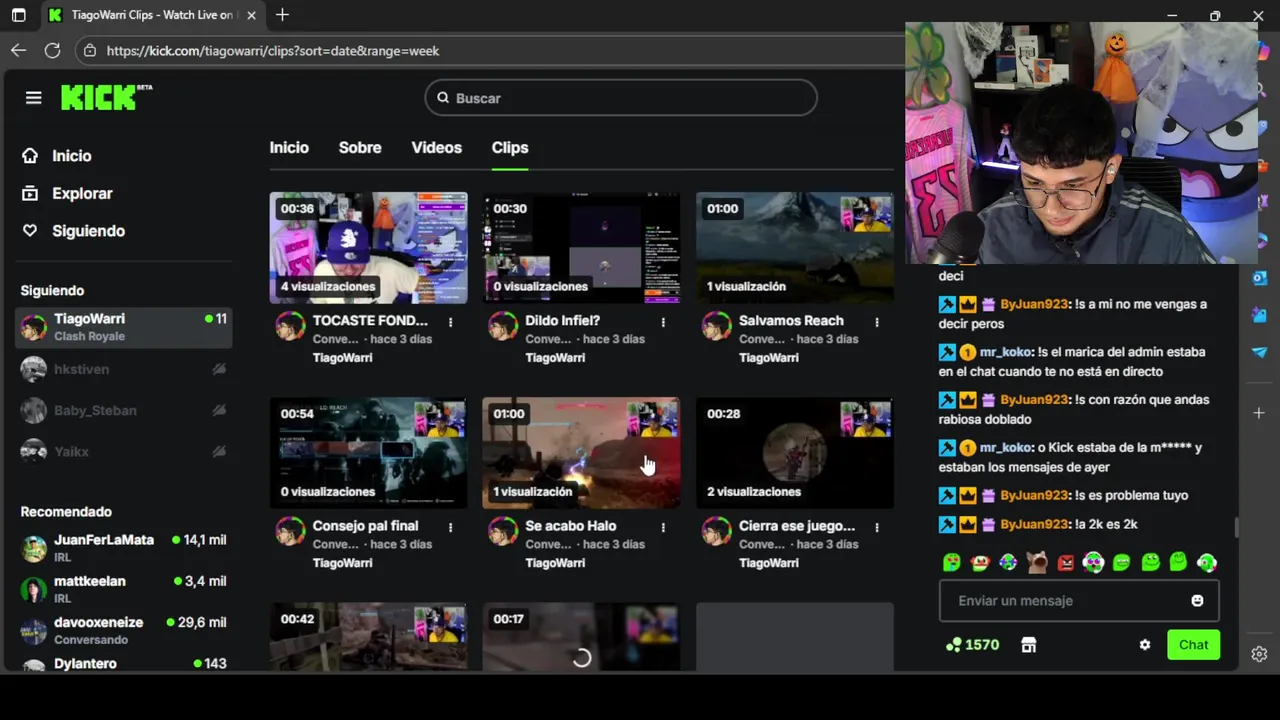Open options menu for Cierra ese juego clip
The image size is (1280, 720).
(877, 527)
